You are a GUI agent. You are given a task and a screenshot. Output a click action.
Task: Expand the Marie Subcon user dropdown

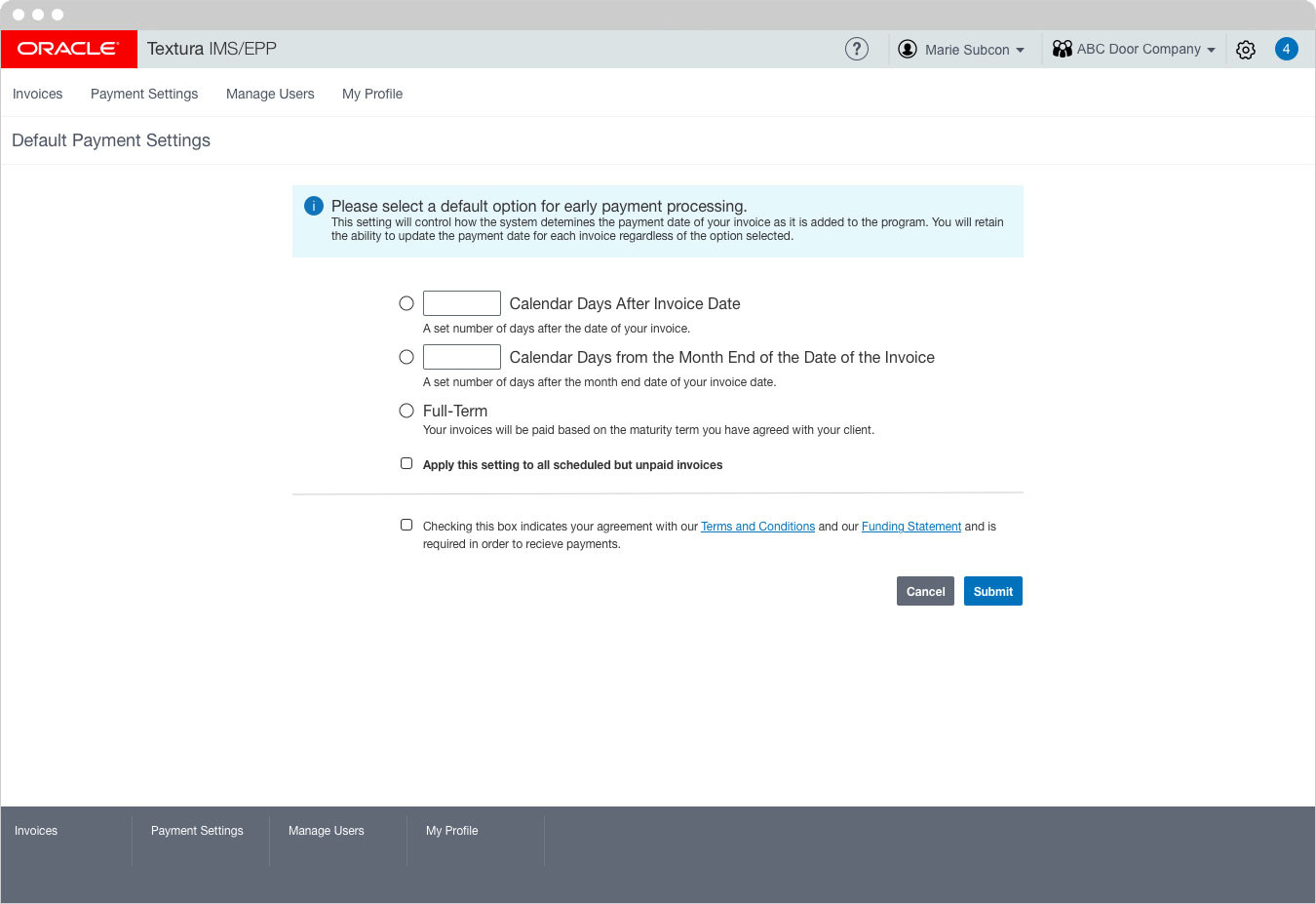[x=1020, y=50]
